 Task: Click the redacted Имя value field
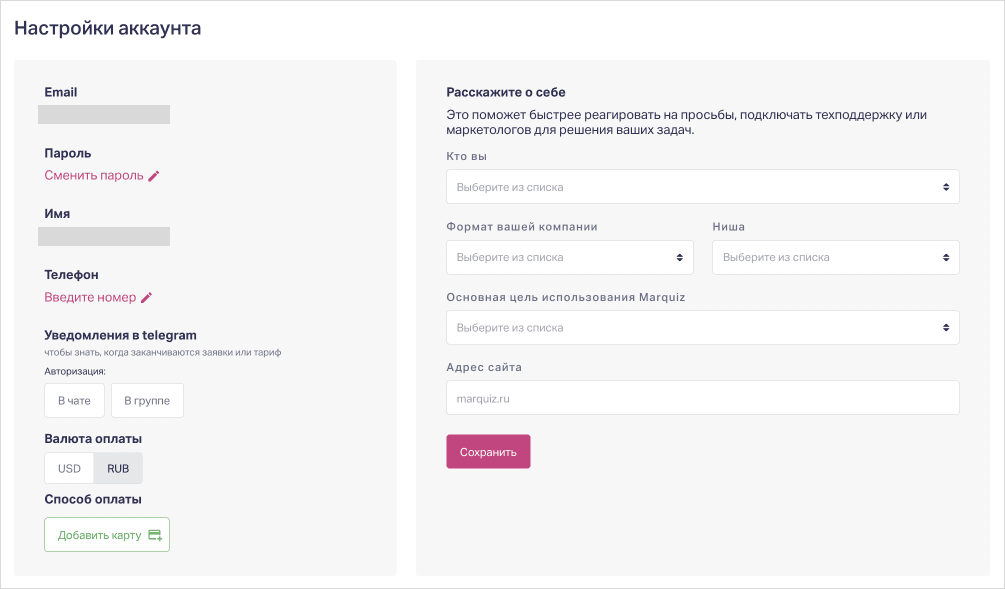pos(104,236)
